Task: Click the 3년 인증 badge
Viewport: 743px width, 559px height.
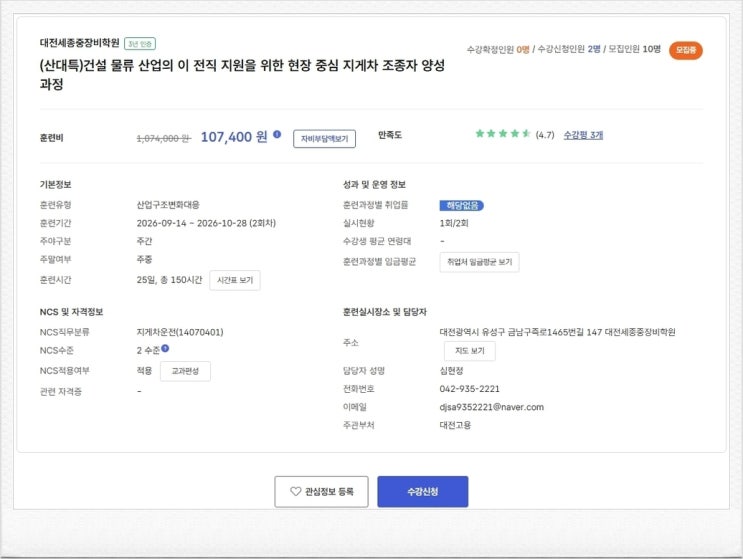Action: [x=140, y=44]
